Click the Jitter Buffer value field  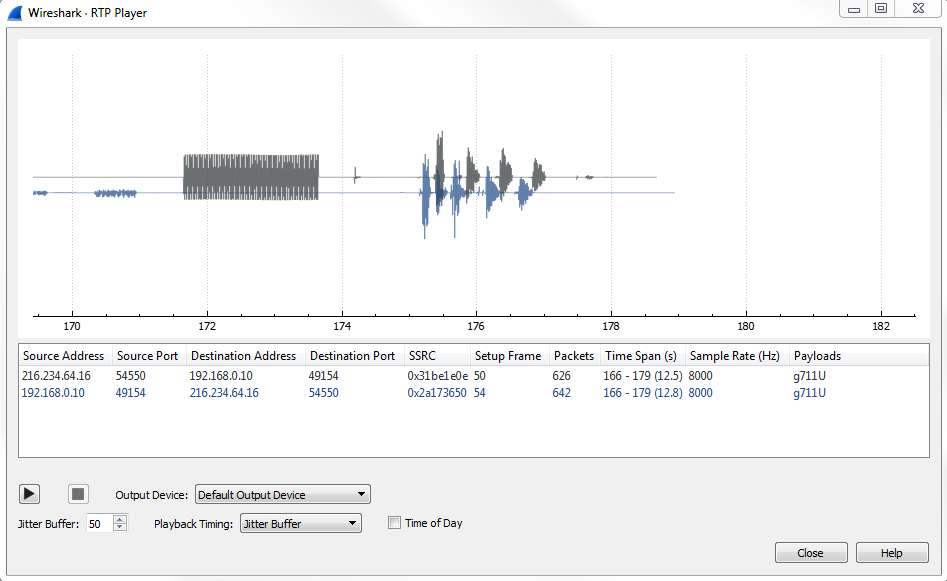[x=99, y=523]
